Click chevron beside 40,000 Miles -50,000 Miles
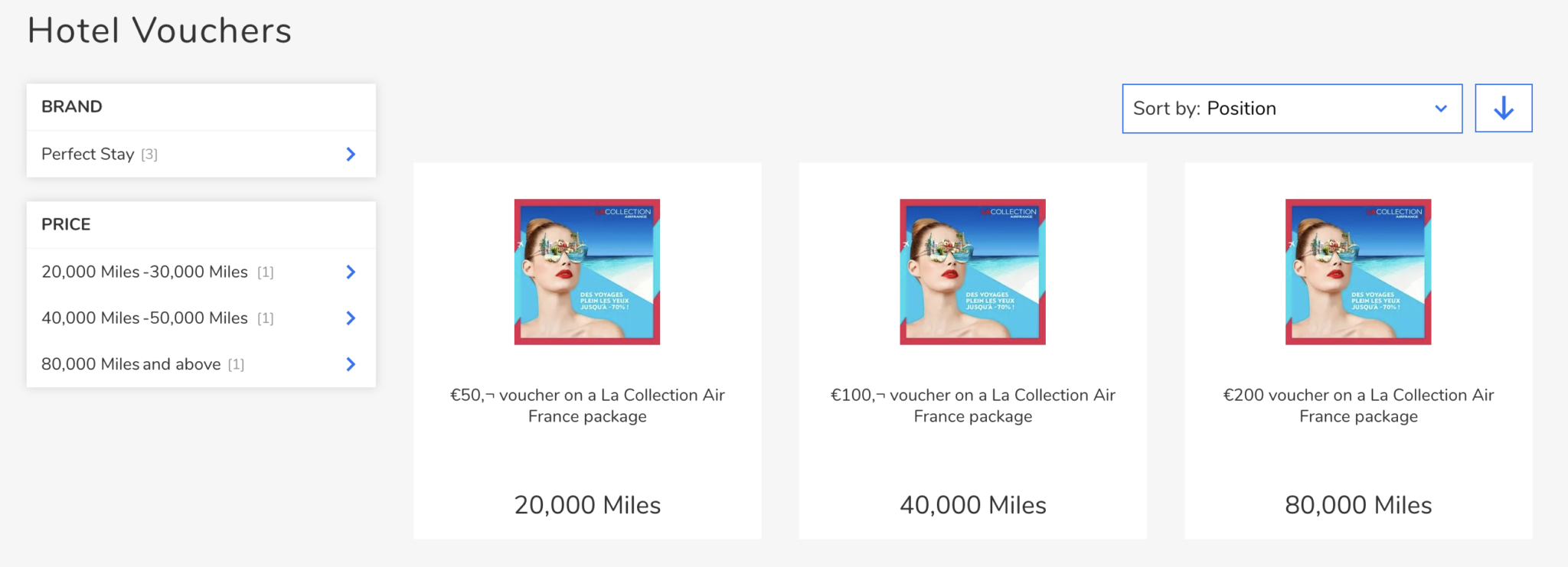 351,318
